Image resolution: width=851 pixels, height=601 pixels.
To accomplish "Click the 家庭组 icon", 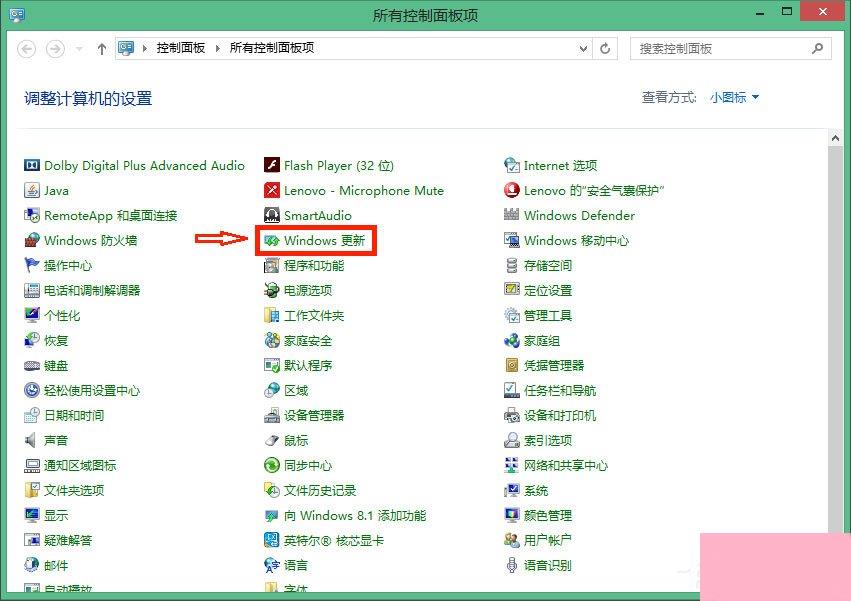I will [x=512, y=340].
